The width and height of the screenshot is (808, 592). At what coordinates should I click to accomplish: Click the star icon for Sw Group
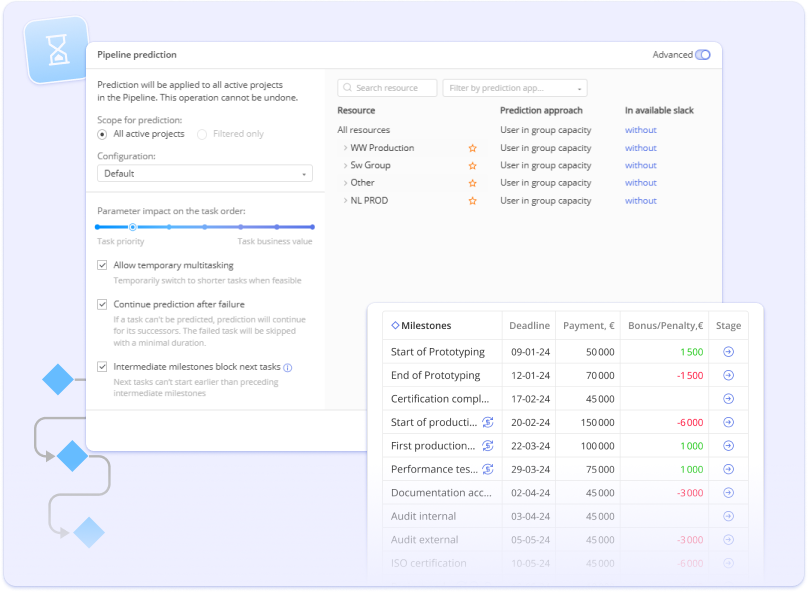(473, 166)
